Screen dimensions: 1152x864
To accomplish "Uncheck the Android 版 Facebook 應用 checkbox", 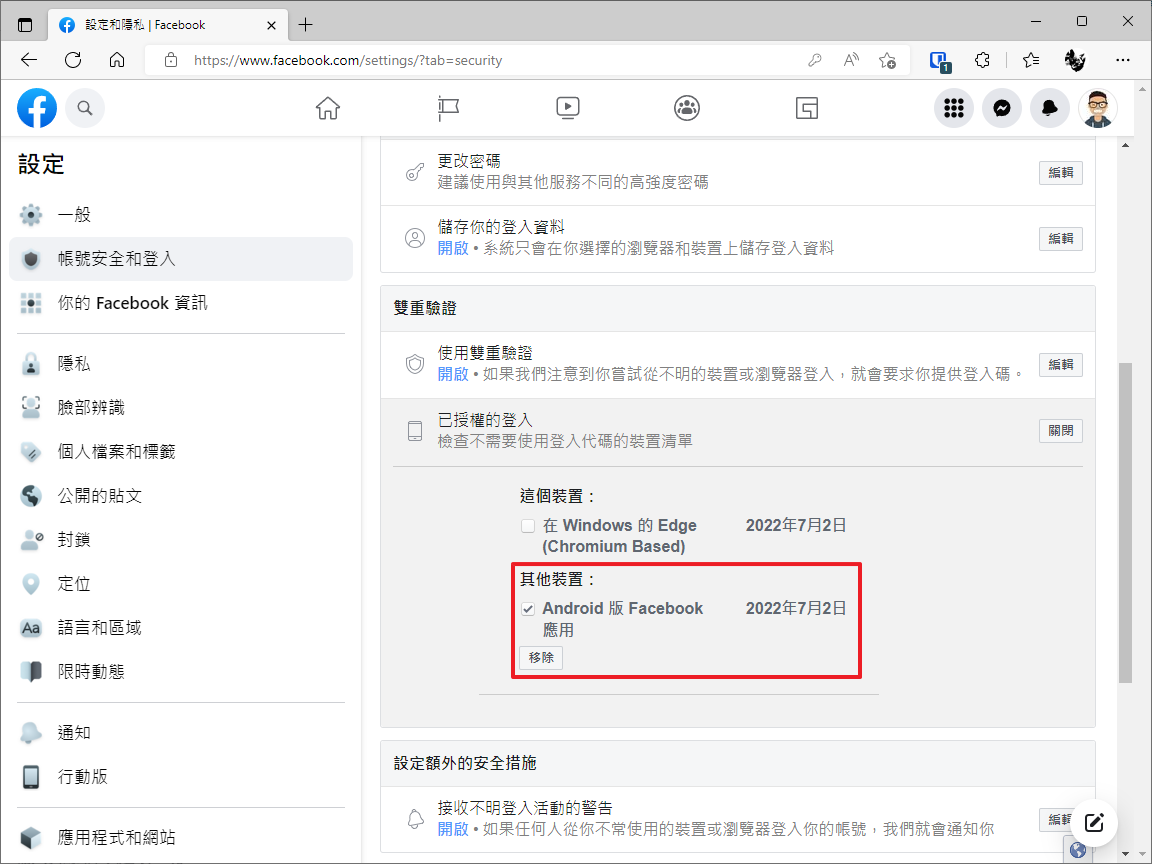I will (528, 609).
